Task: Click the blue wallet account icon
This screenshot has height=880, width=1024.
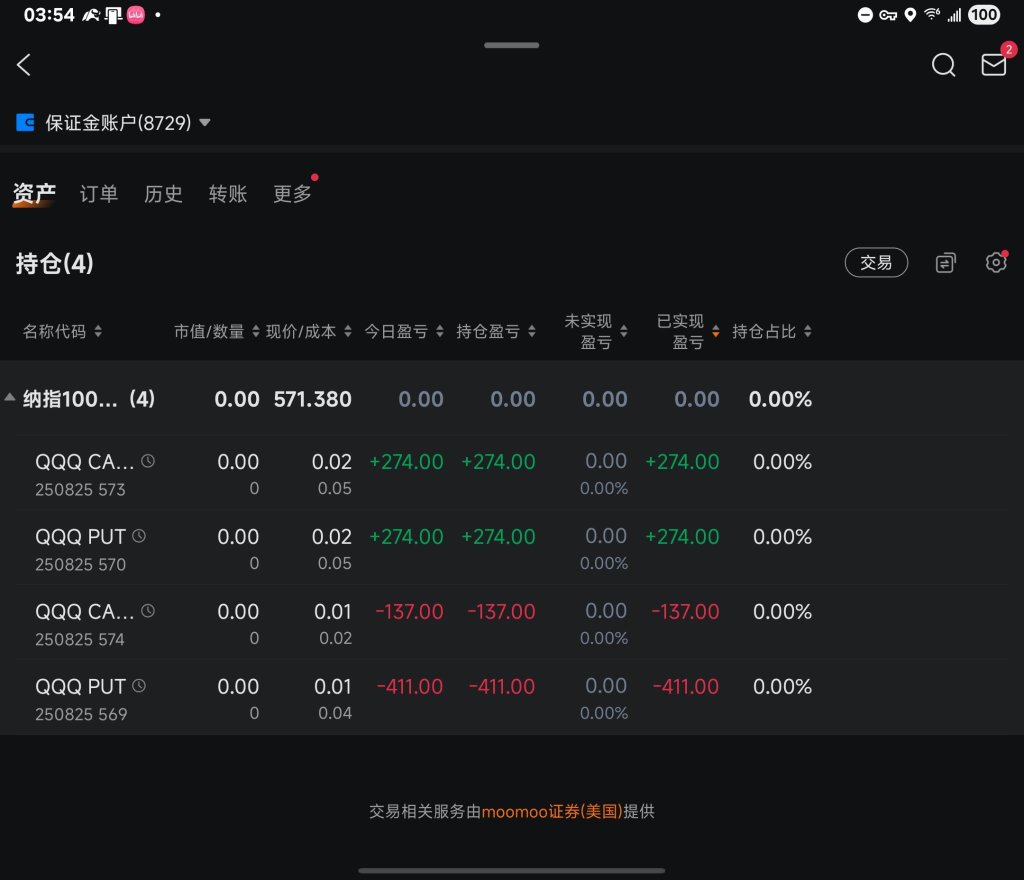Action: (x=25, y=122)
